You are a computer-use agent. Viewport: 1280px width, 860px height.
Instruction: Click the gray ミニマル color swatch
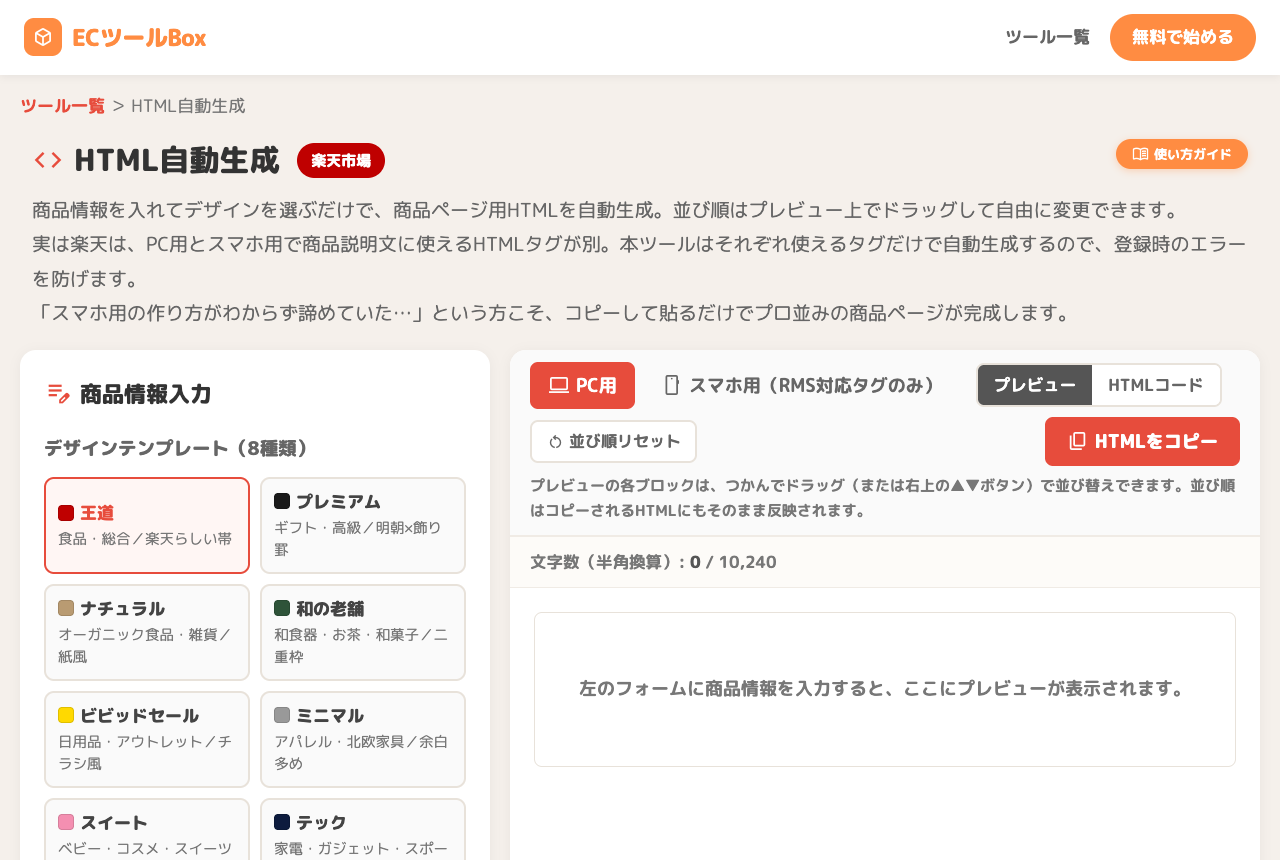click(282, 715)
